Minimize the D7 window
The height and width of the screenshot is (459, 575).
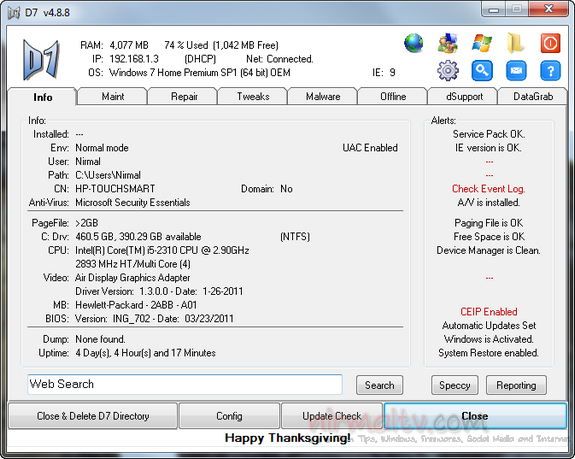click(494, 9)
